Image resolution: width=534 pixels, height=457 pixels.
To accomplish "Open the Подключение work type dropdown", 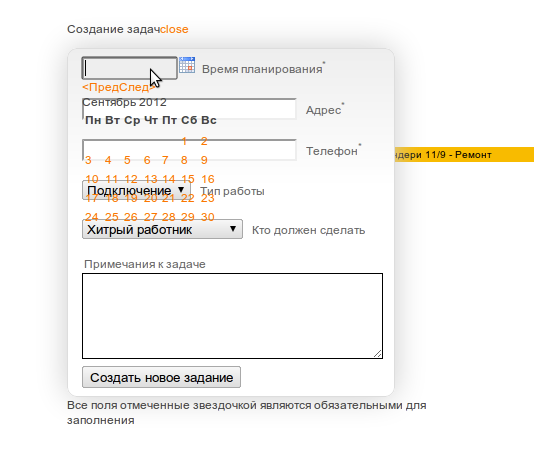I will pyautogui.click(x=136, y=190).
